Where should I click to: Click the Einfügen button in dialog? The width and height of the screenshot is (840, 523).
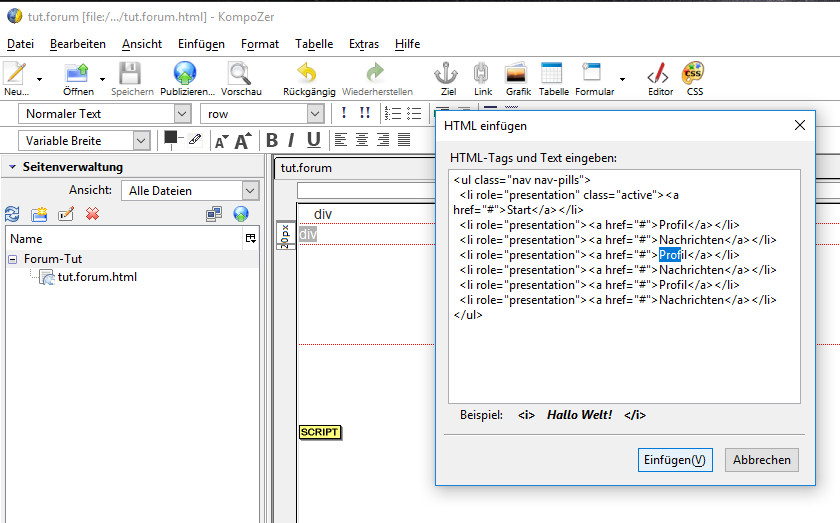point(675,460)
